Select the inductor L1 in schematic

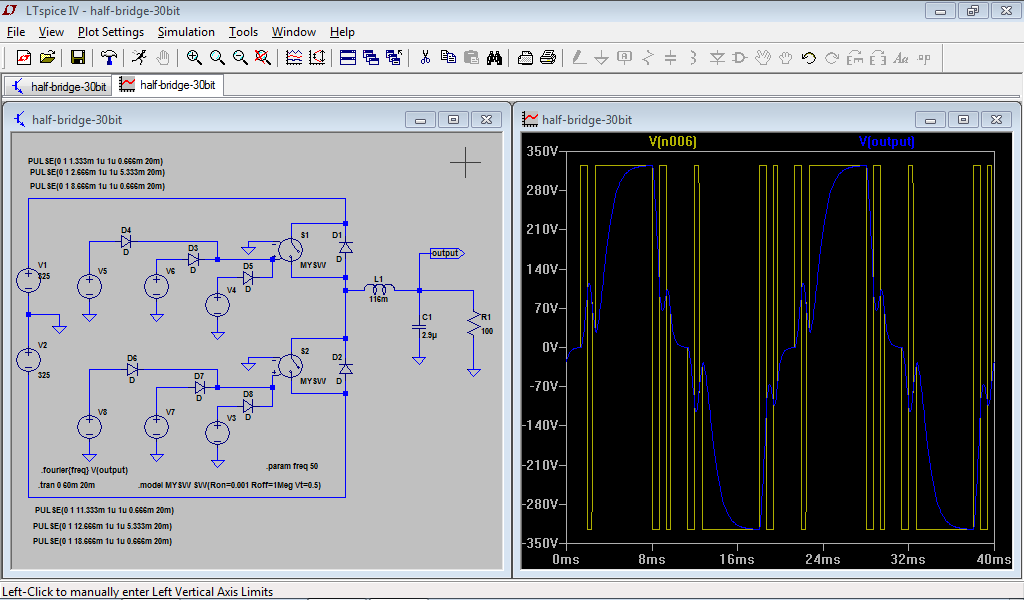tap(379, 289)
